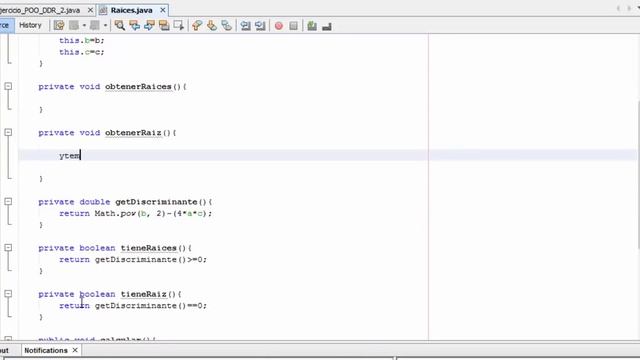Click the Uncomment toolbar icon
The height and width of the screenshot is (360, 640).
pos(327,27)
